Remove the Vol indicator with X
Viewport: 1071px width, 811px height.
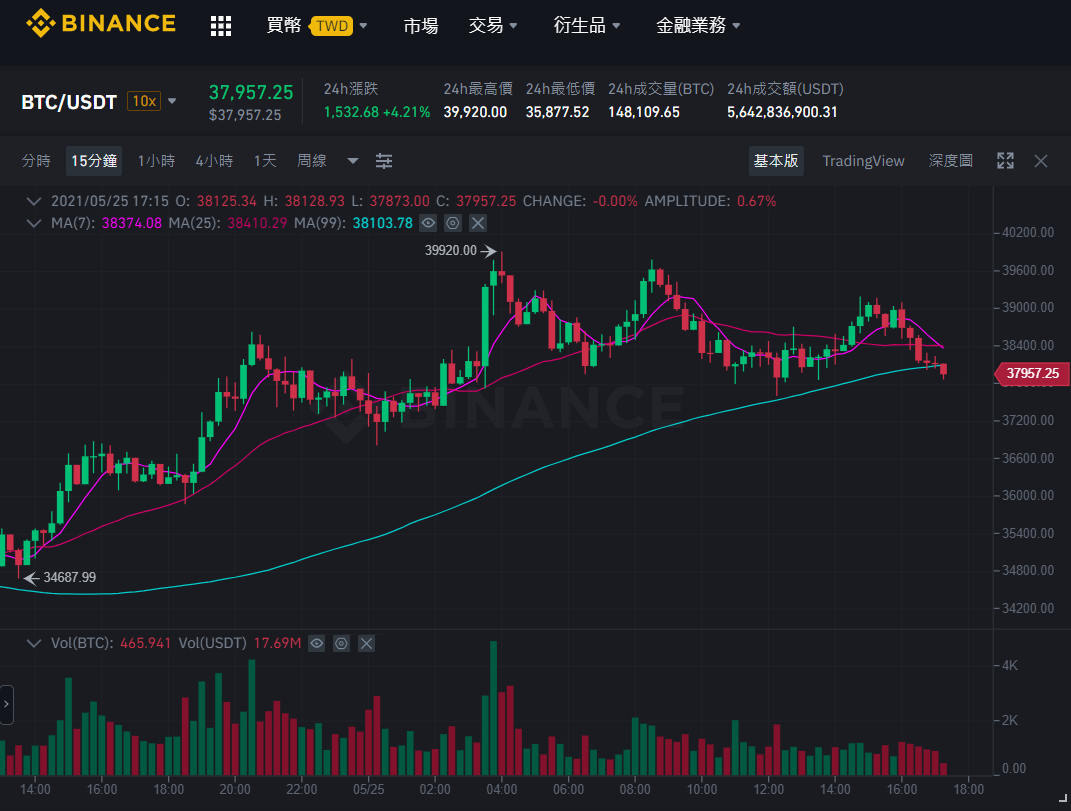coord(367,643)
